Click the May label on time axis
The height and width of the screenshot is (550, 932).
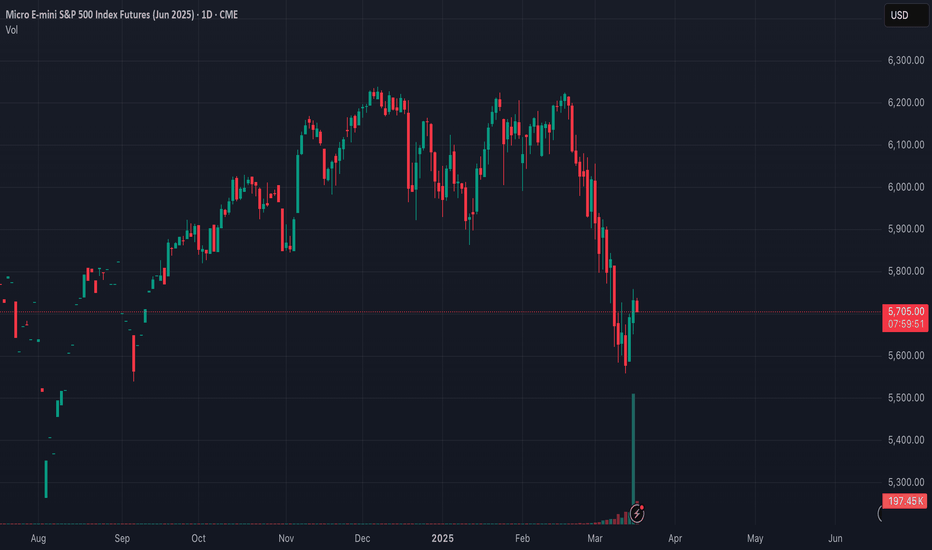click(755, 538)
